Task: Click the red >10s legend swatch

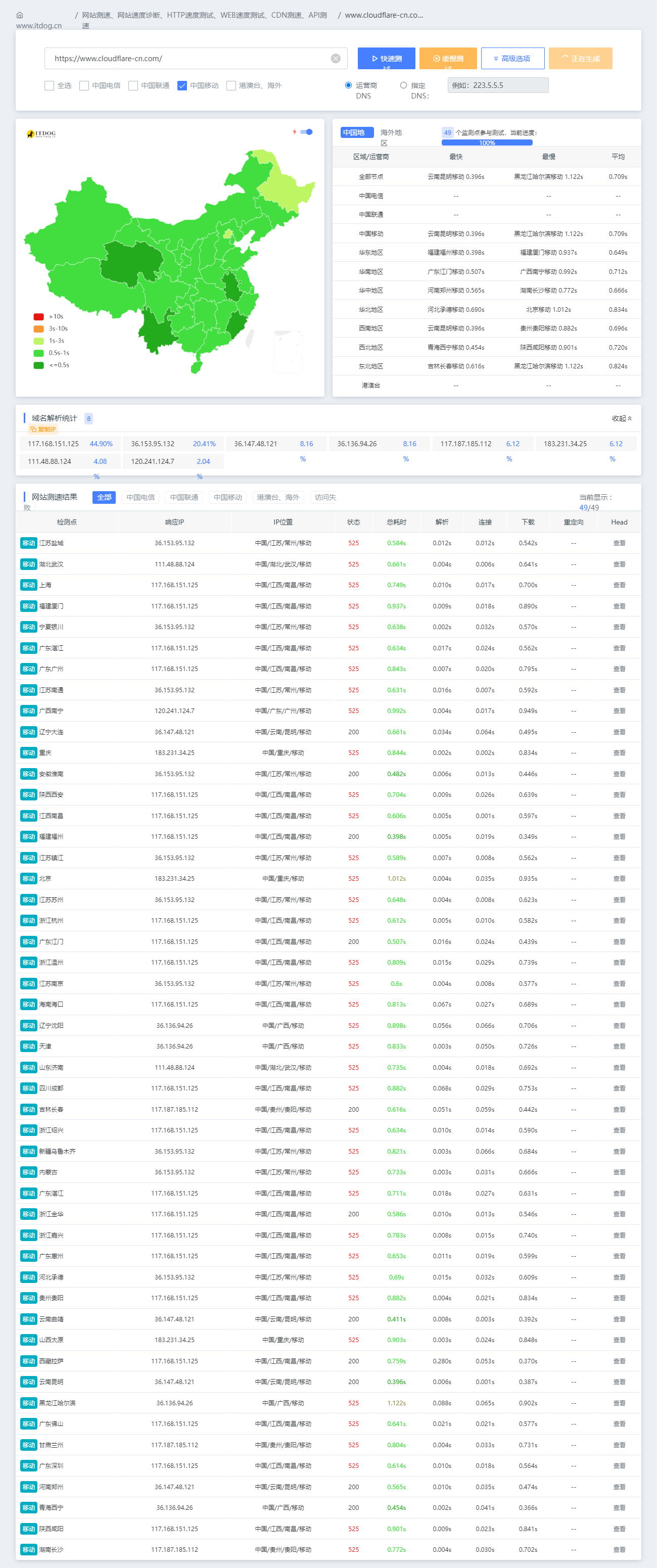Action: coord(38,316)
